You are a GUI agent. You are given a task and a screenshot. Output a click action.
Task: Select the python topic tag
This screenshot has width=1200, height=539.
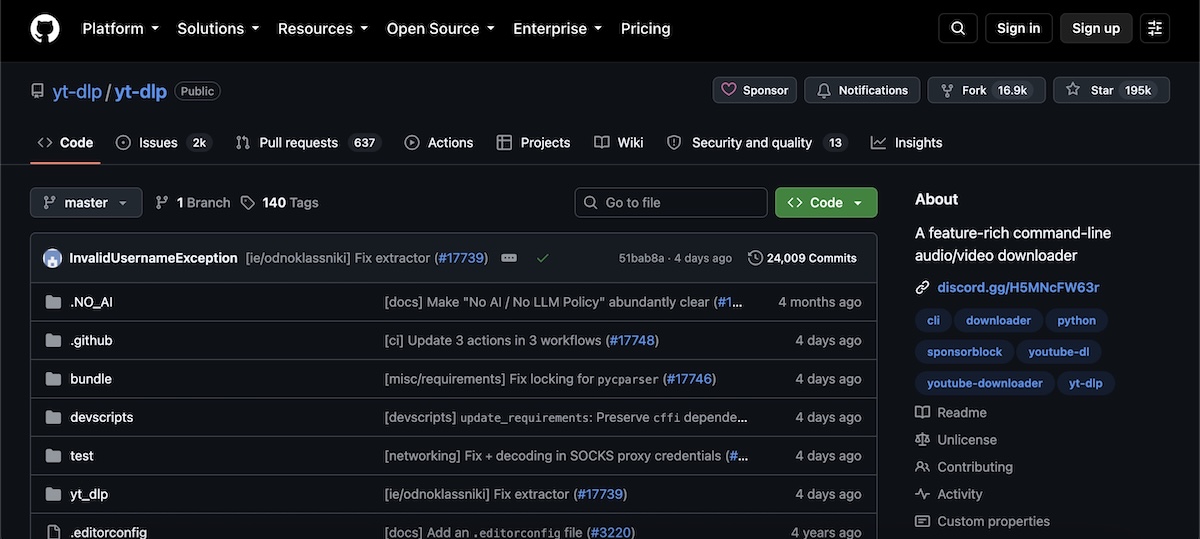tap(1077, 321)
